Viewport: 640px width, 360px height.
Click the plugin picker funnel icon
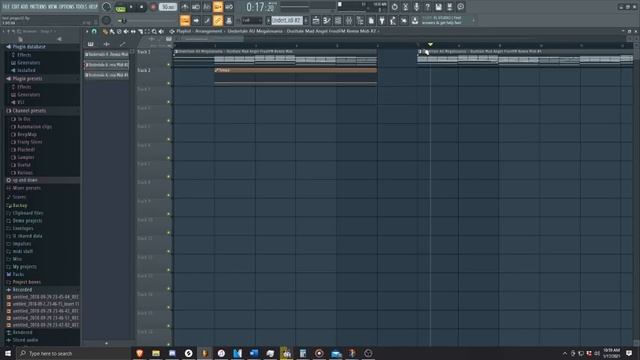pos(382,20)
